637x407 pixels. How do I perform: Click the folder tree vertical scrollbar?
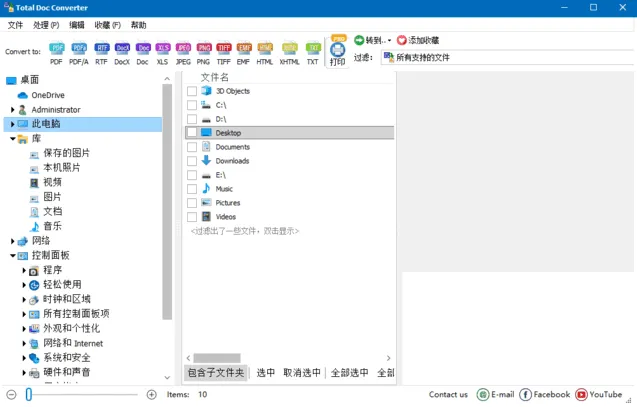tap(167, 202)
